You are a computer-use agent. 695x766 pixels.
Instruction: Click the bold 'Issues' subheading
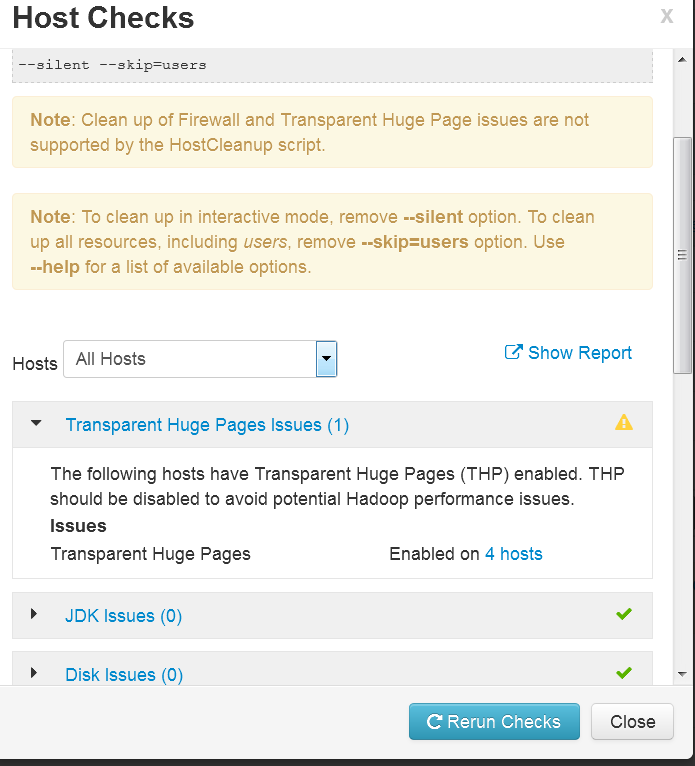coord(78,526)
